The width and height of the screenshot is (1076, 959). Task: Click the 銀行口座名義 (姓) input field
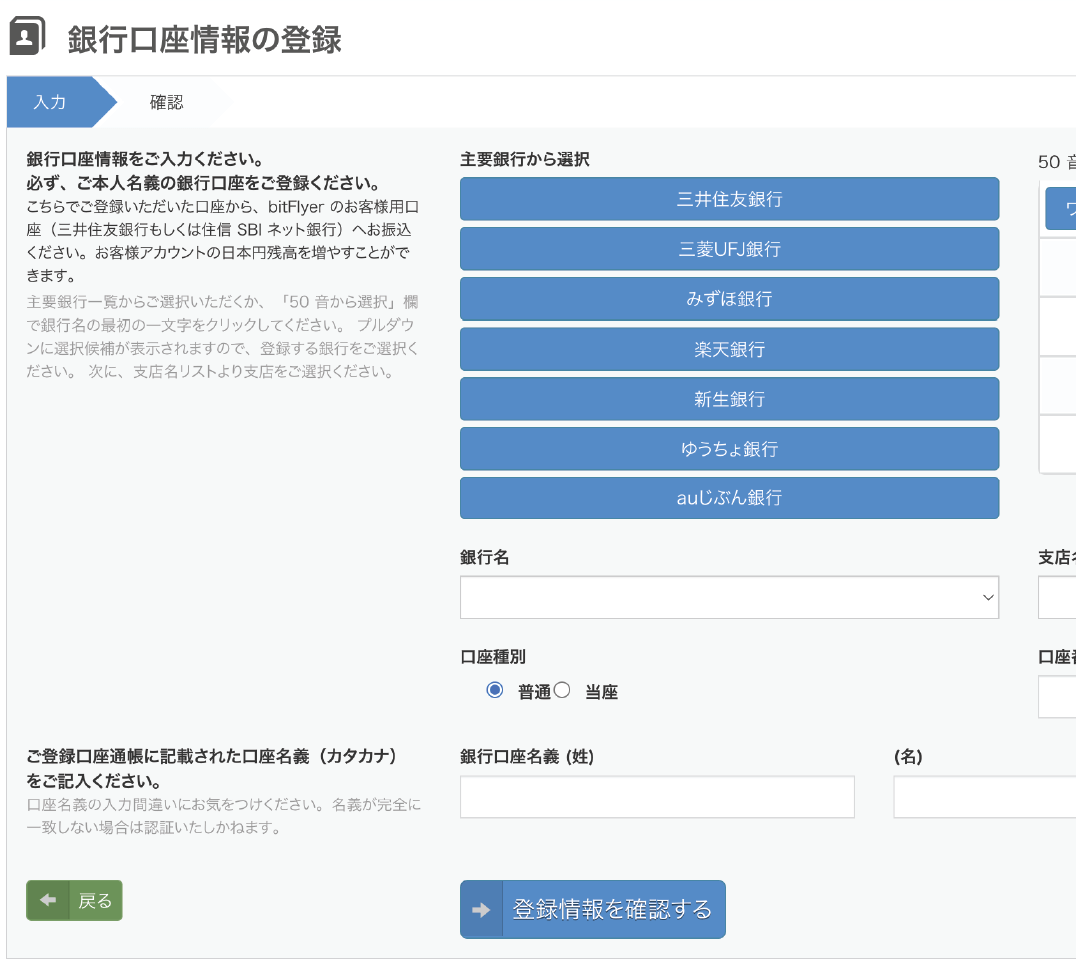point(657,797)
